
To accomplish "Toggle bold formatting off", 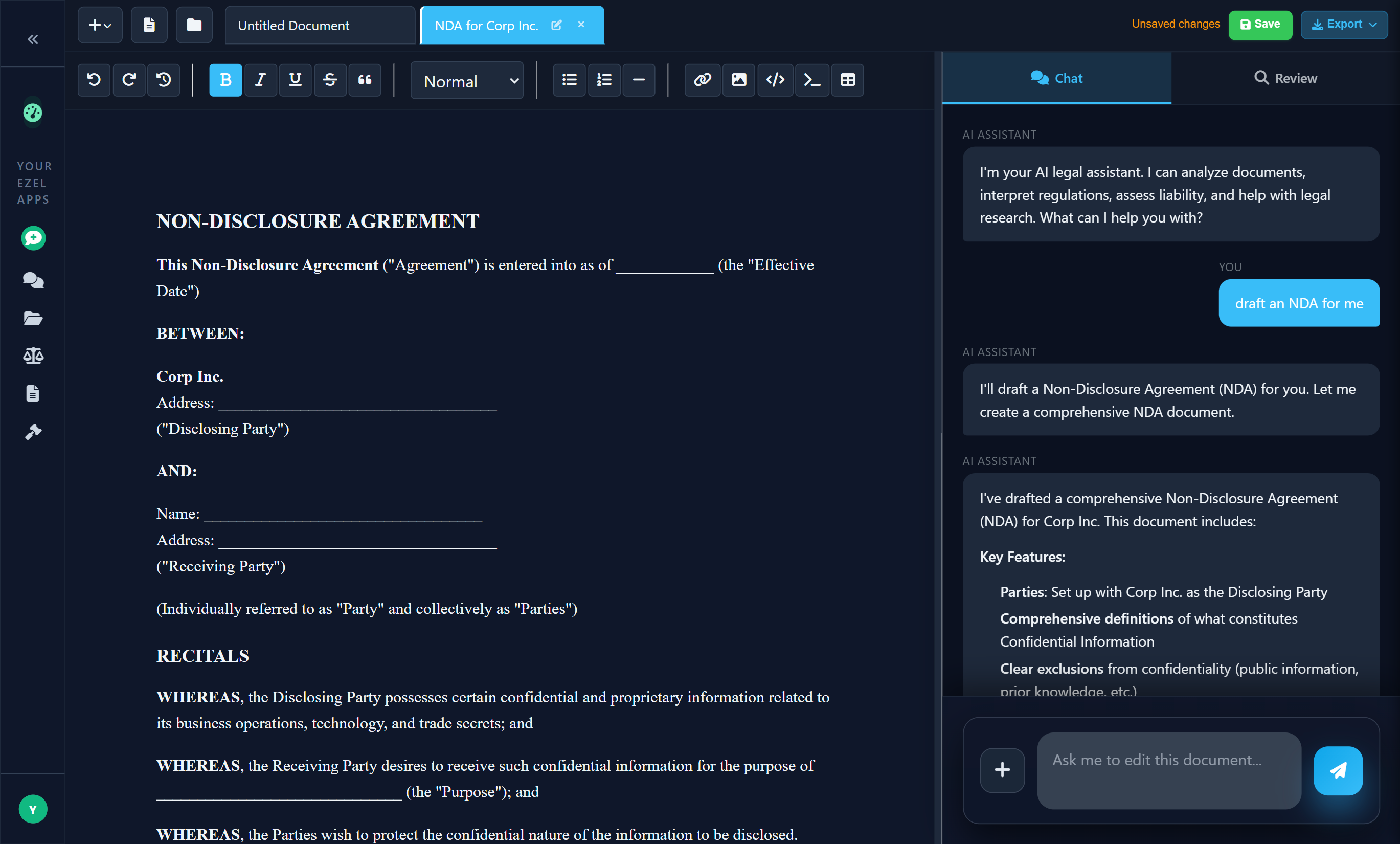I will click(225, 80).
